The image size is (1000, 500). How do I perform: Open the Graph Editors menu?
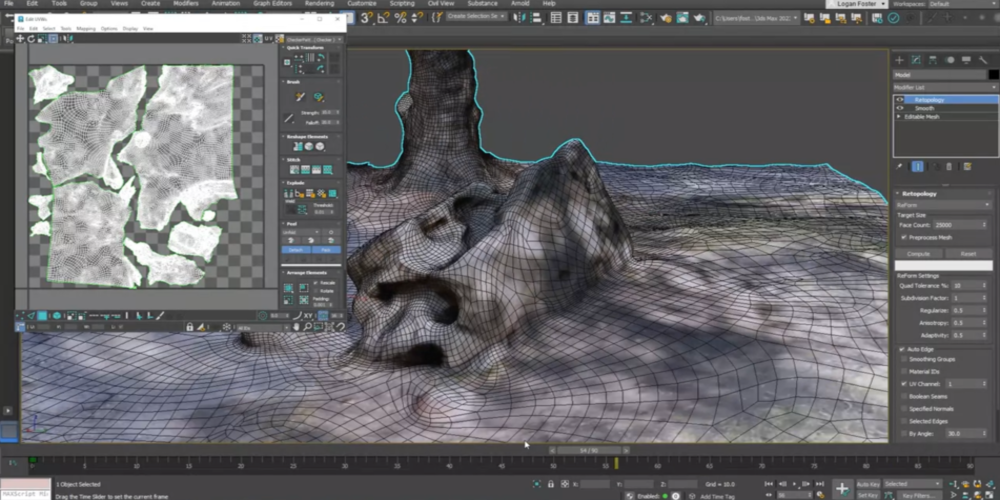click(x=272, y=4)
